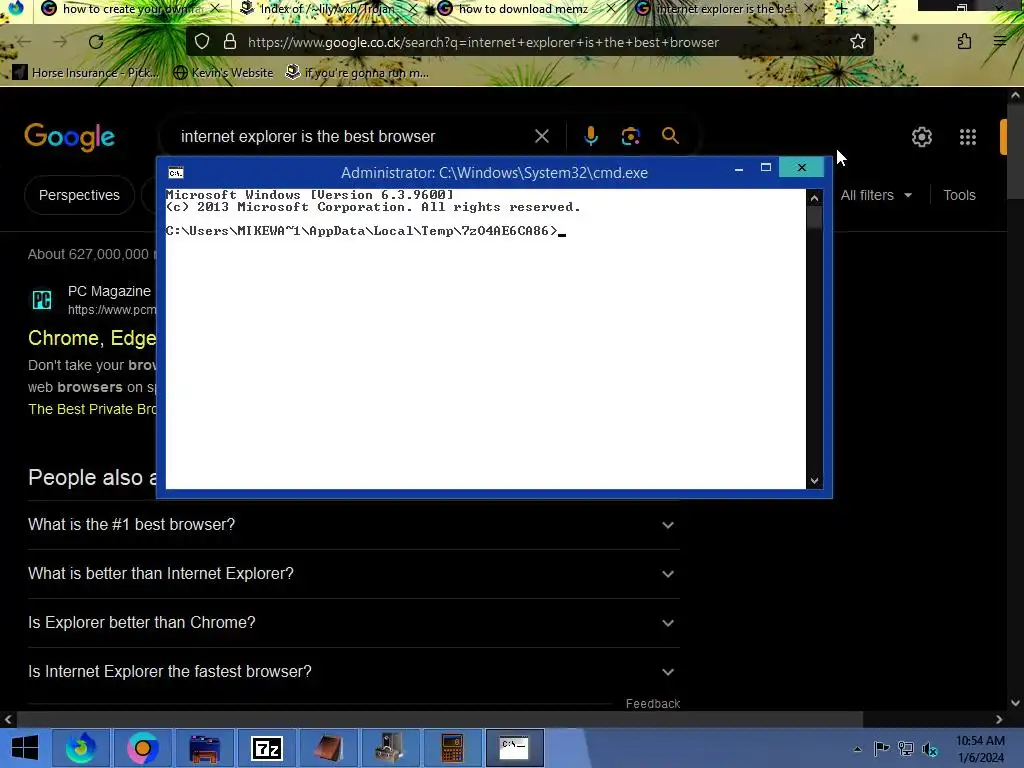1024x768 pixels.
Task: Expand 'What is better than Internet Explorer?'
Action: pos(353,574)
